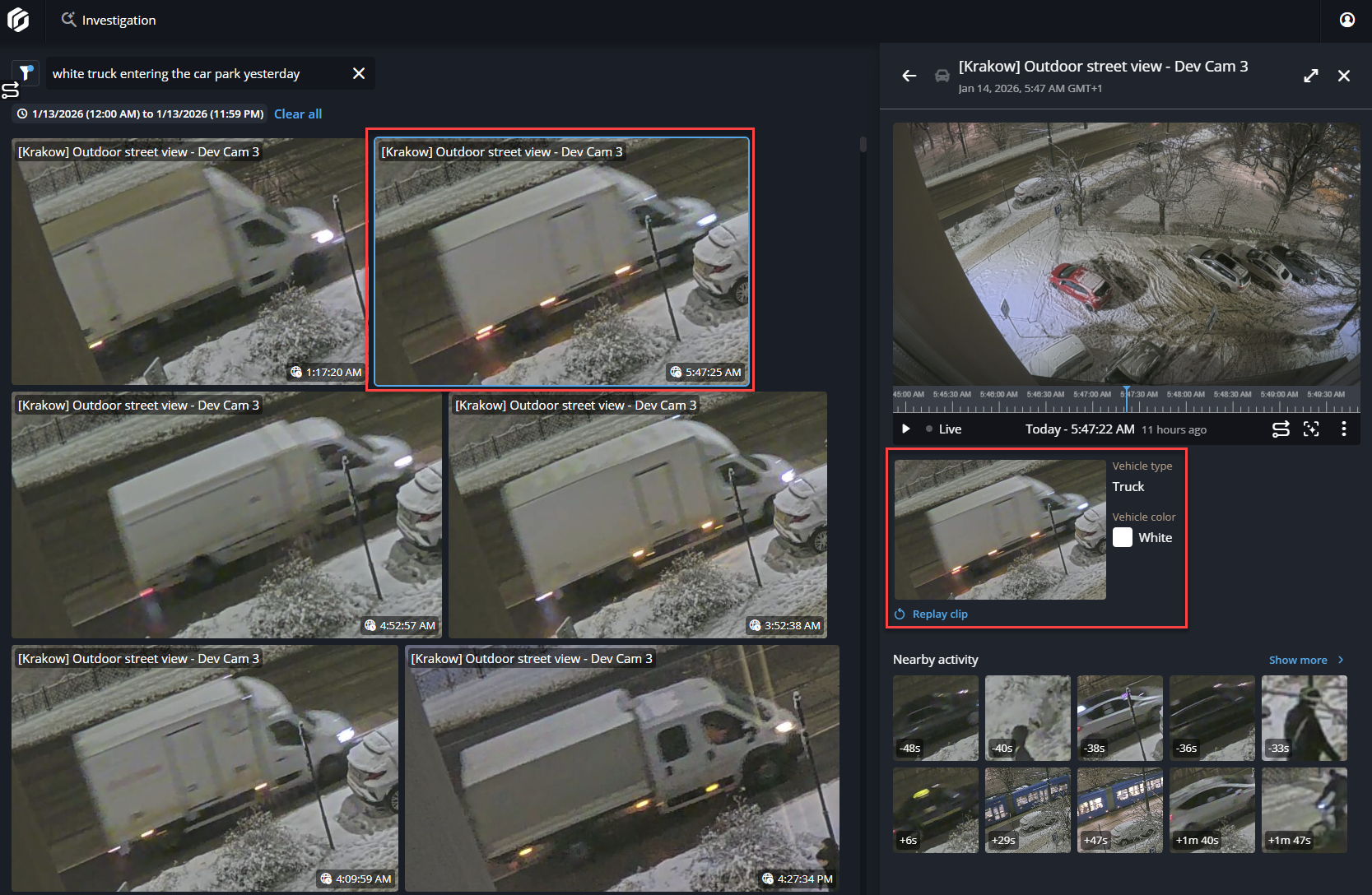
Task: Click the clock icon on the date range filter
Action: [x=21, y=114]
